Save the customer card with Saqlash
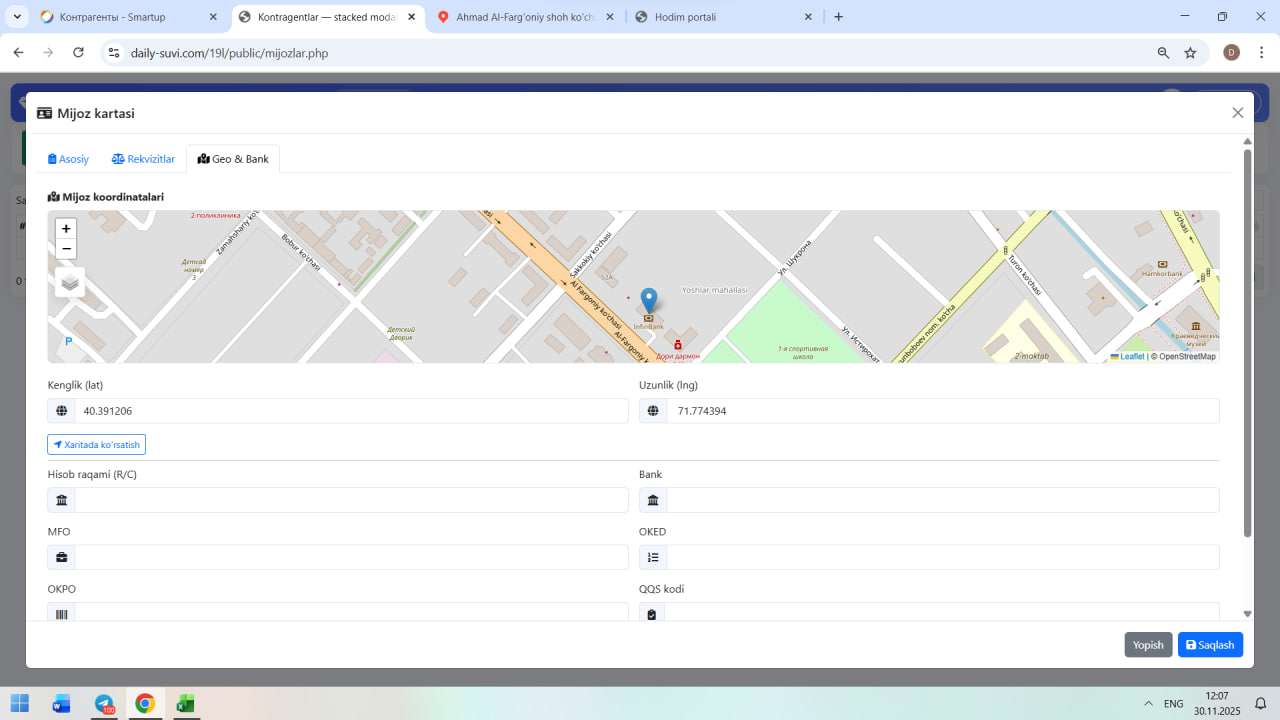Viewport: 1280px width, 720px height. (x=1210, y=645)
